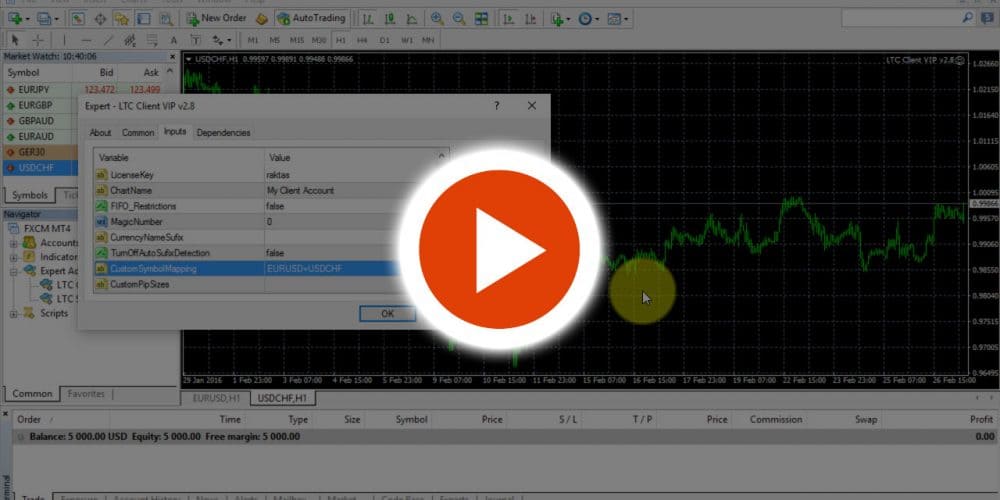The image size is (1000, 500).
Task: Click the dialog's question-mark help button
Action: point(497,106)
